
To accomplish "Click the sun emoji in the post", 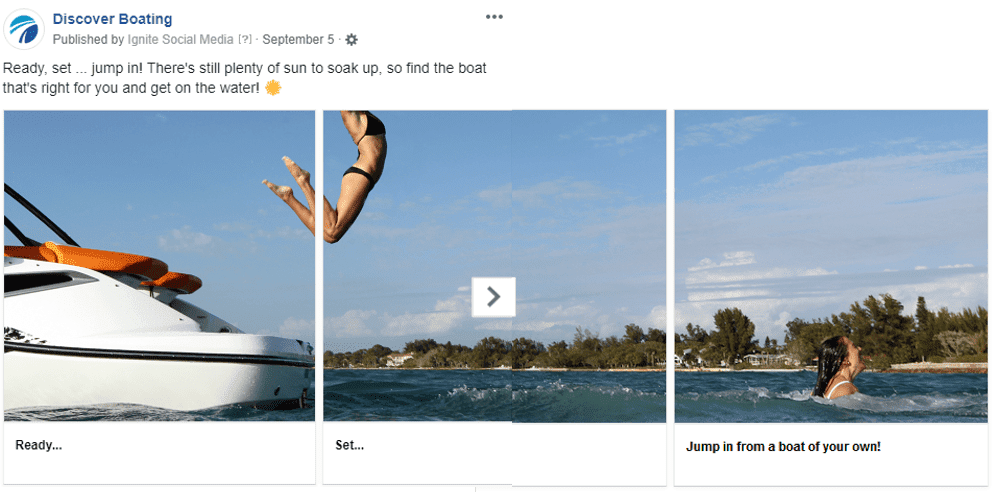I will [x=273, y=87].
